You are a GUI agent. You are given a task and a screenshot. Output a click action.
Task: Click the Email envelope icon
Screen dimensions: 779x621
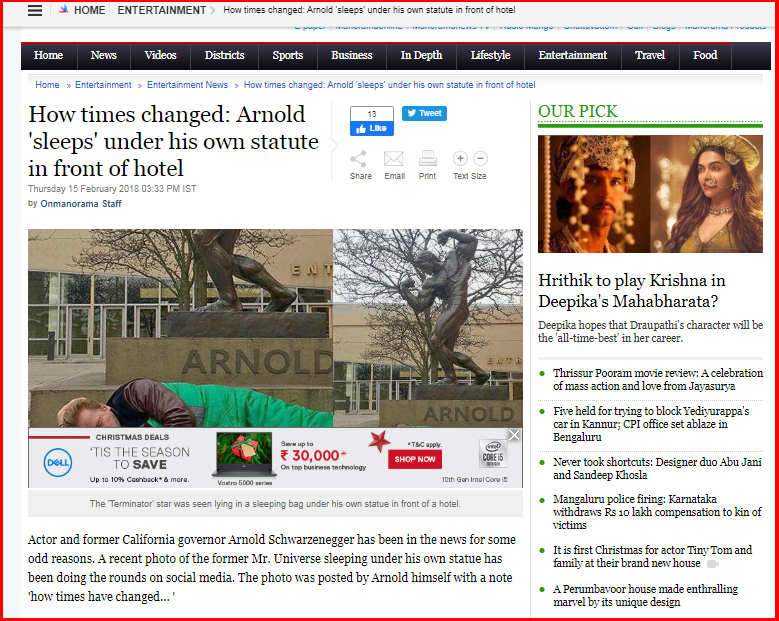(x=393, y=159)
